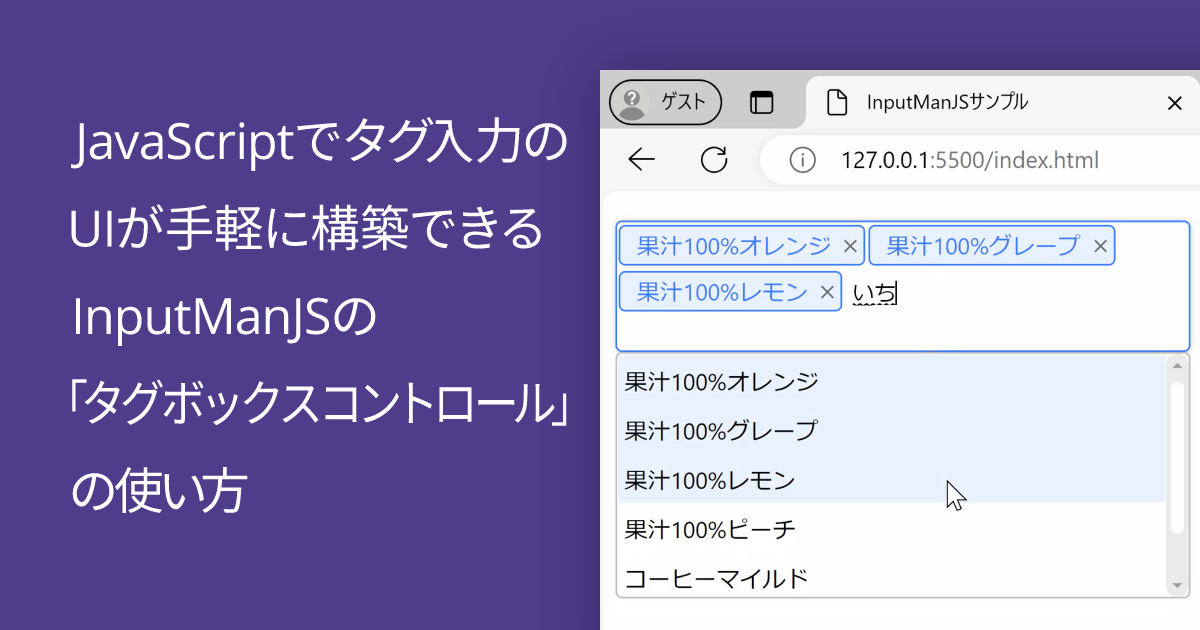This screenshot has height=630, width=1200.
Task: Click the back navigation arrow
Action: 640,159
